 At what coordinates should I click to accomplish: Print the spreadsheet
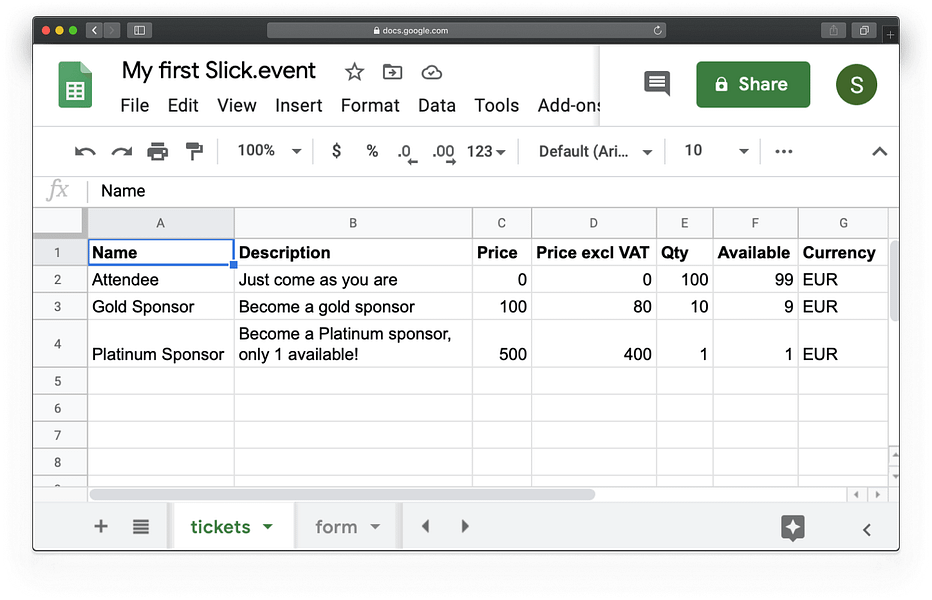(x=158, y=152)
